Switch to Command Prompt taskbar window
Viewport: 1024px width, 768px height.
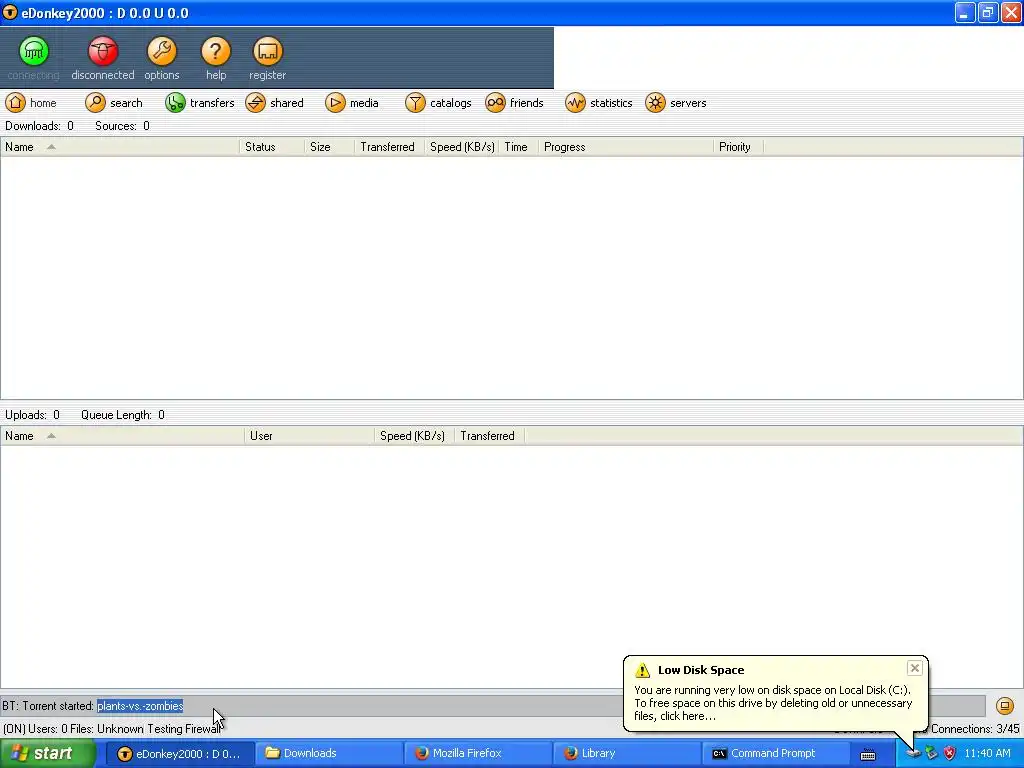(x=775, y=754)
